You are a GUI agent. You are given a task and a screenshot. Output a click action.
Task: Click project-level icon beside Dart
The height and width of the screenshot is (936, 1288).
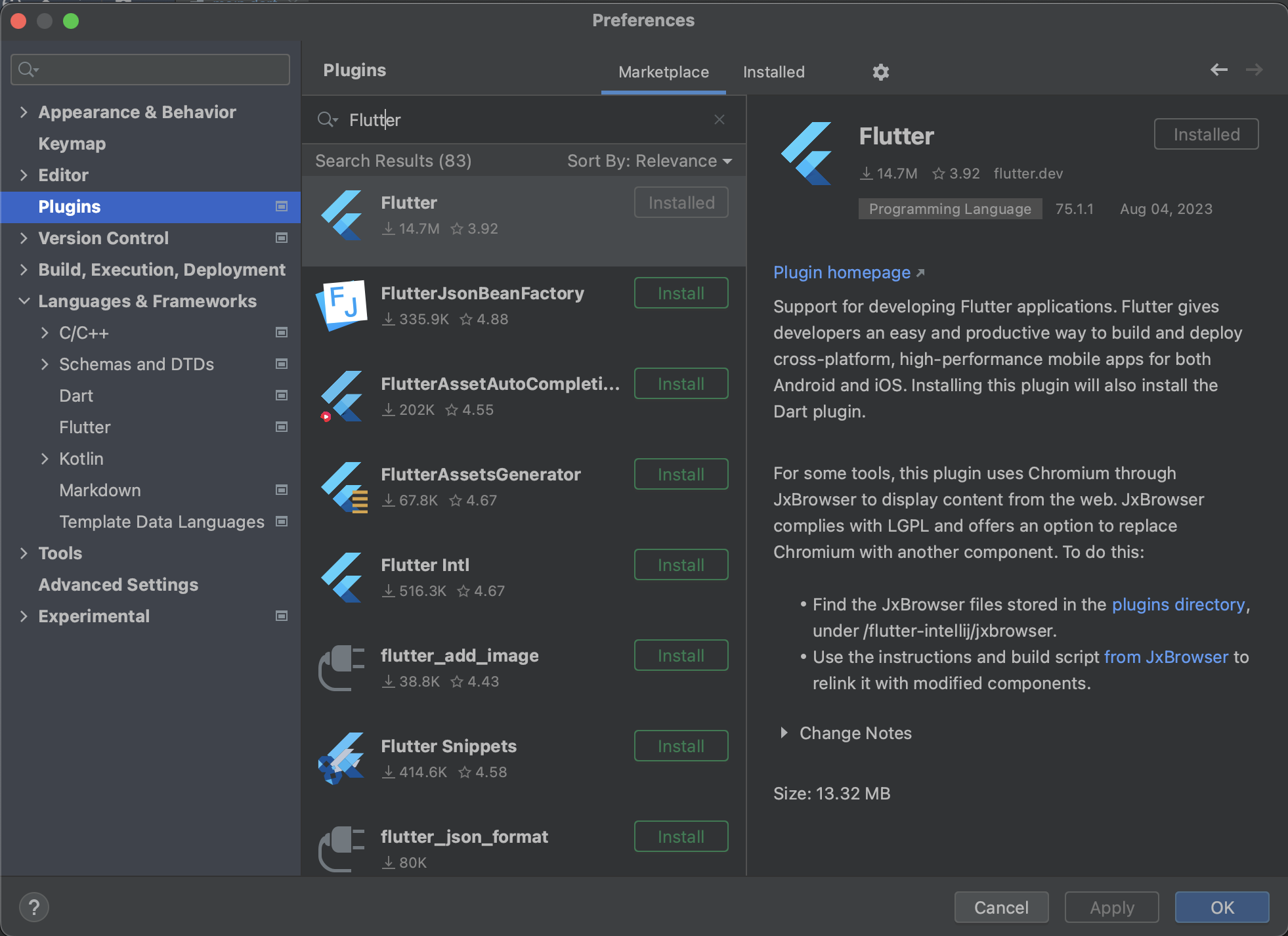[x=282, y=396]
